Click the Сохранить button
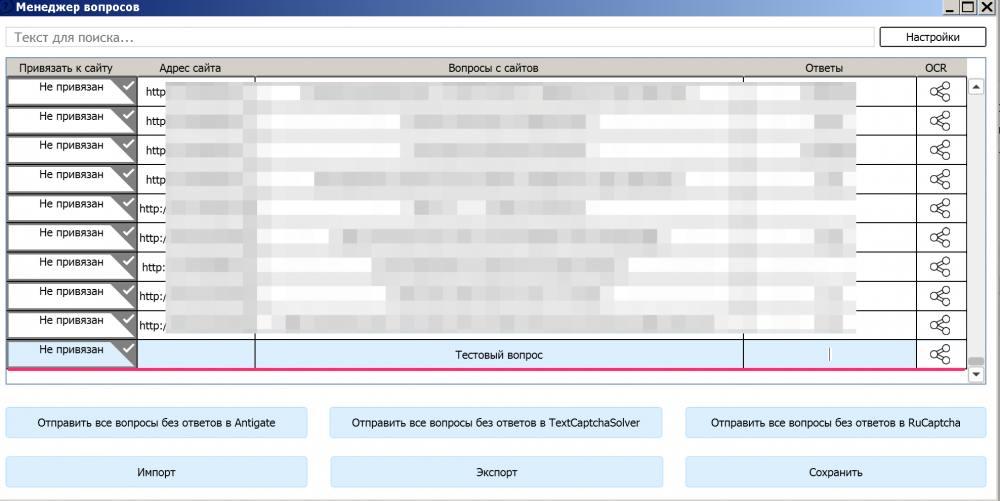Screen dimensions: 1000x501 [x=835, y=472]
